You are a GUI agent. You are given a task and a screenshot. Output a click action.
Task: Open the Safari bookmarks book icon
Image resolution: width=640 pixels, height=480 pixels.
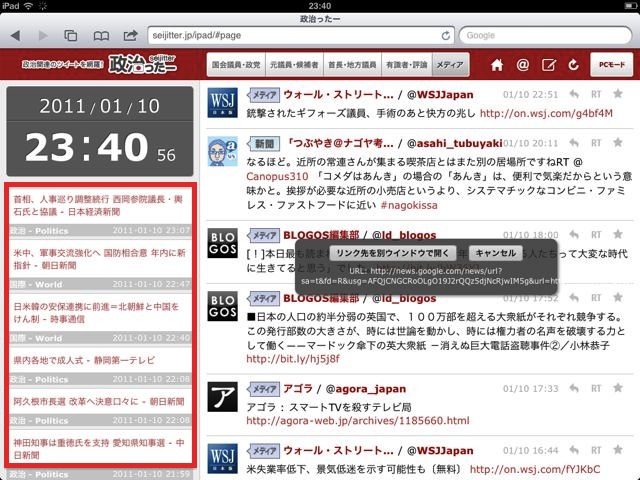point(101,36)
